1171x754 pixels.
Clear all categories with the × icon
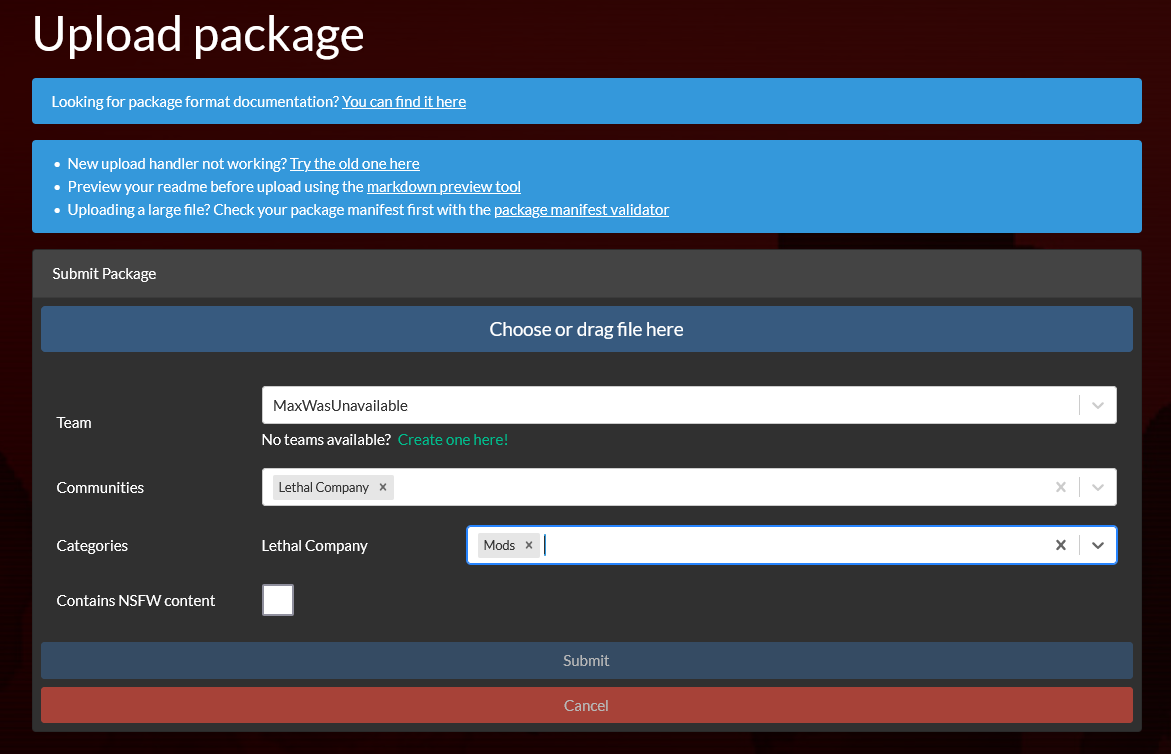tap(1060, 544)
